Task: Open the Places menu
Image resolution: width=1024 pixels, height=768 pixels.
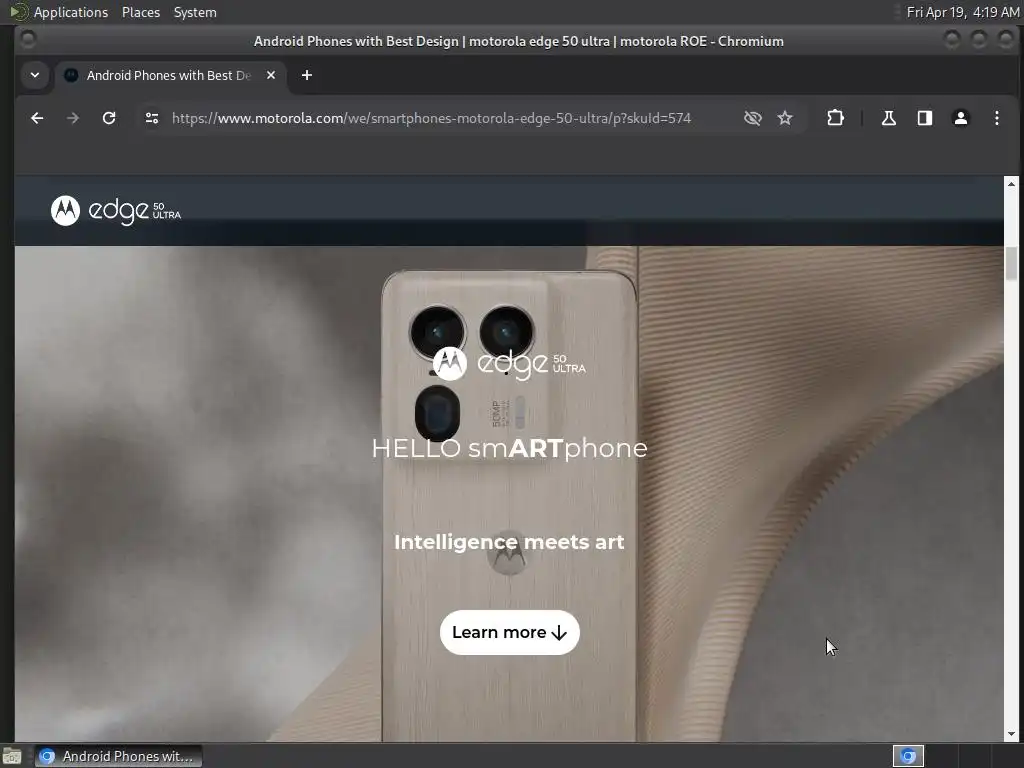Action: [x=140, y=12]
